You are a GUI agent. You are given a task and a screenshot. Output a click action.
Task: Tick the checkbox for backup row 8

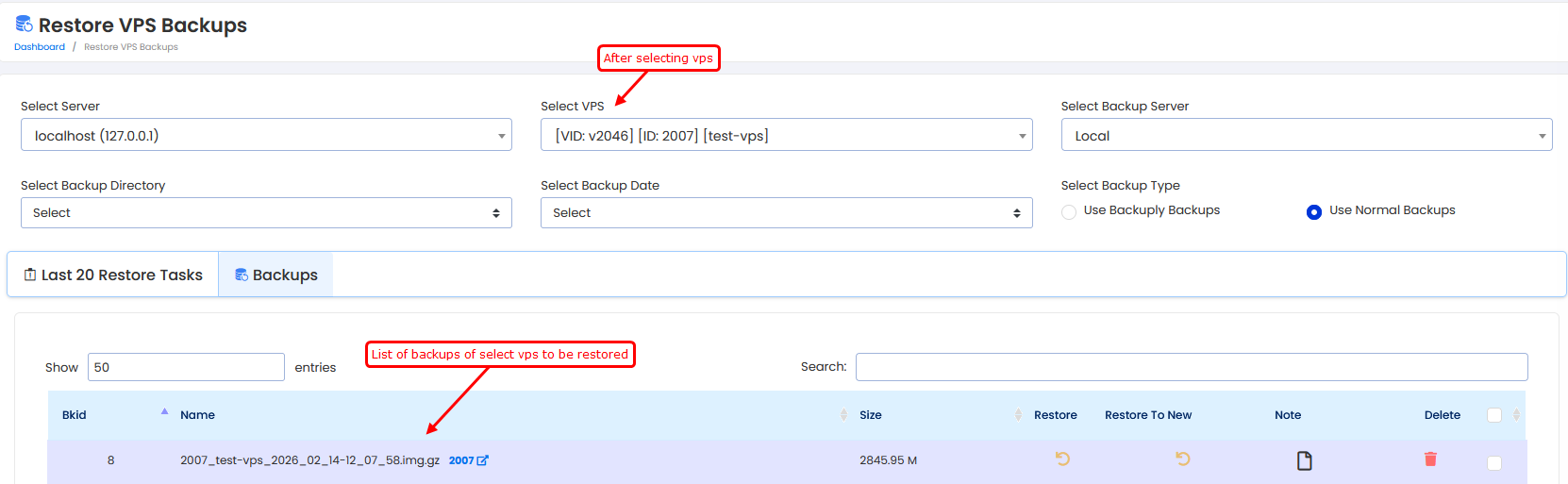pyautogui.click(x=1493, y=462)
